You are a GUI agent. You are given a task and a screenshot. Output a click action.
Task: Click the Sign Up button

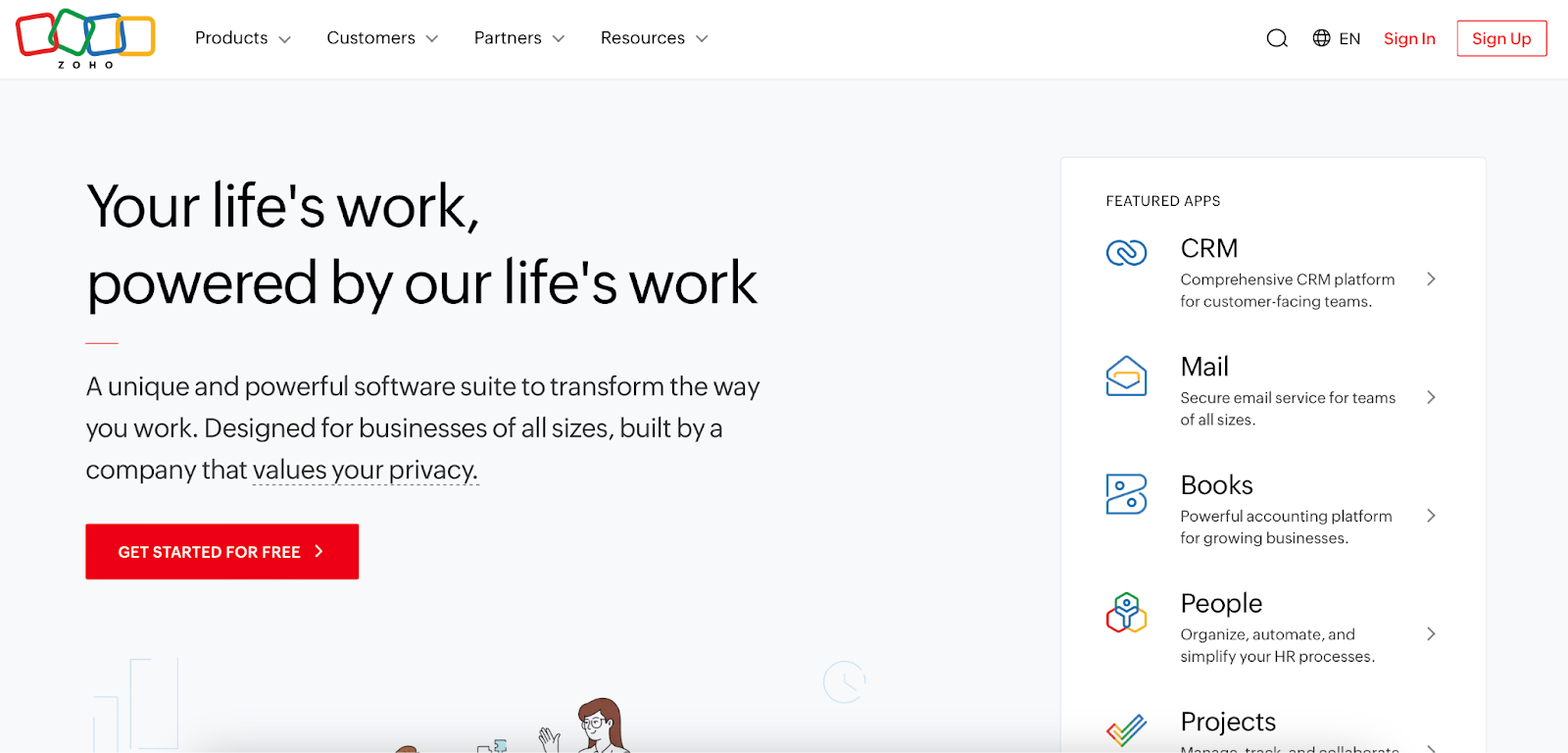1501,38
